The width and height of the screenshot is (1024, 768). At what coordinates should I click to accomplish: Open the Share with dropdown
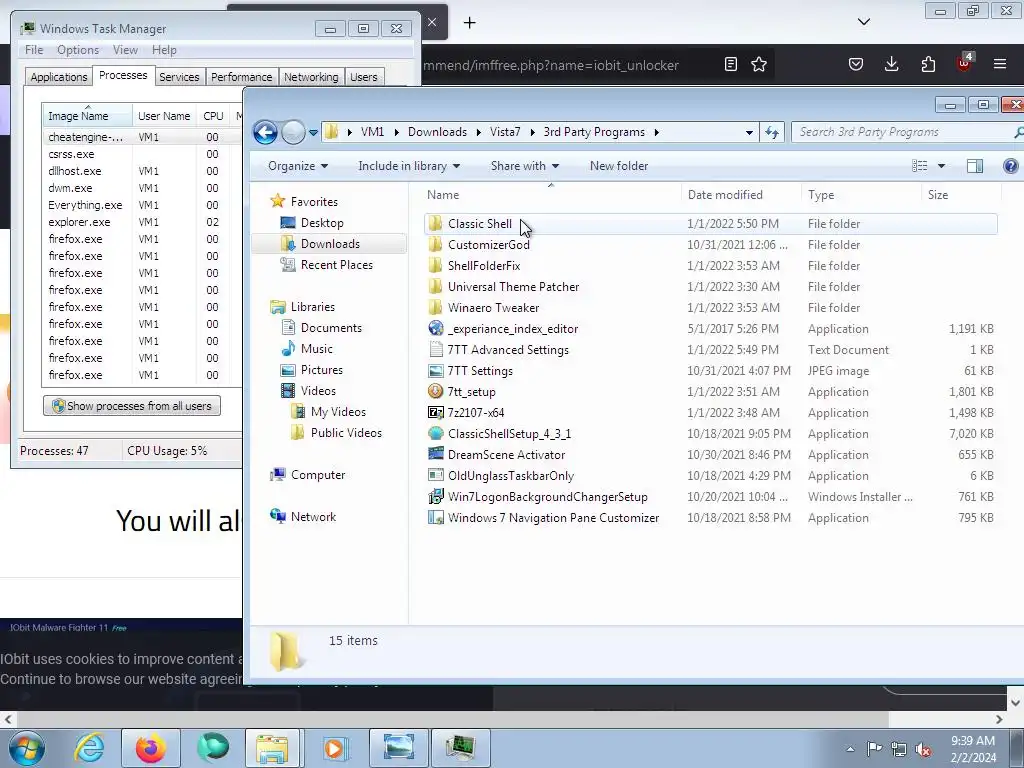[x=525, y=166]
